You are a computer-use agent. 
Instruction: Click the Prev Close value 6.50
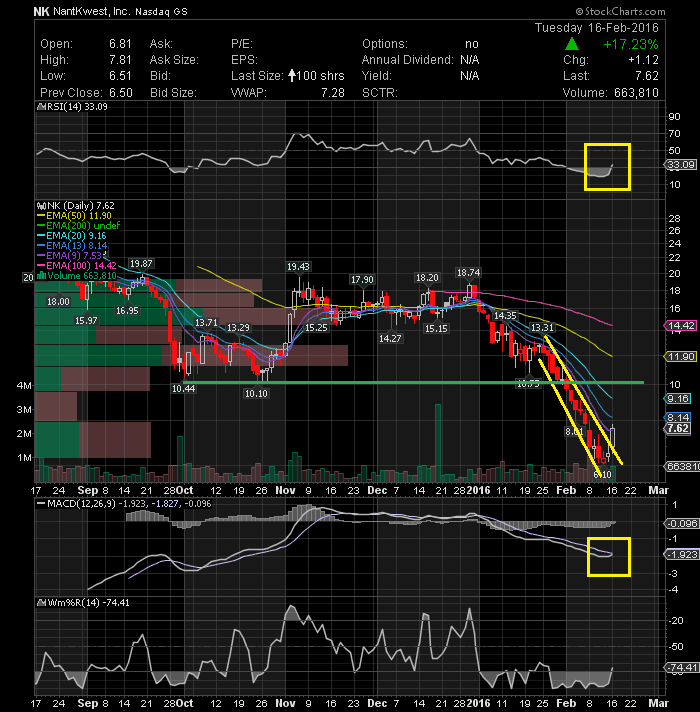[121, 93]
